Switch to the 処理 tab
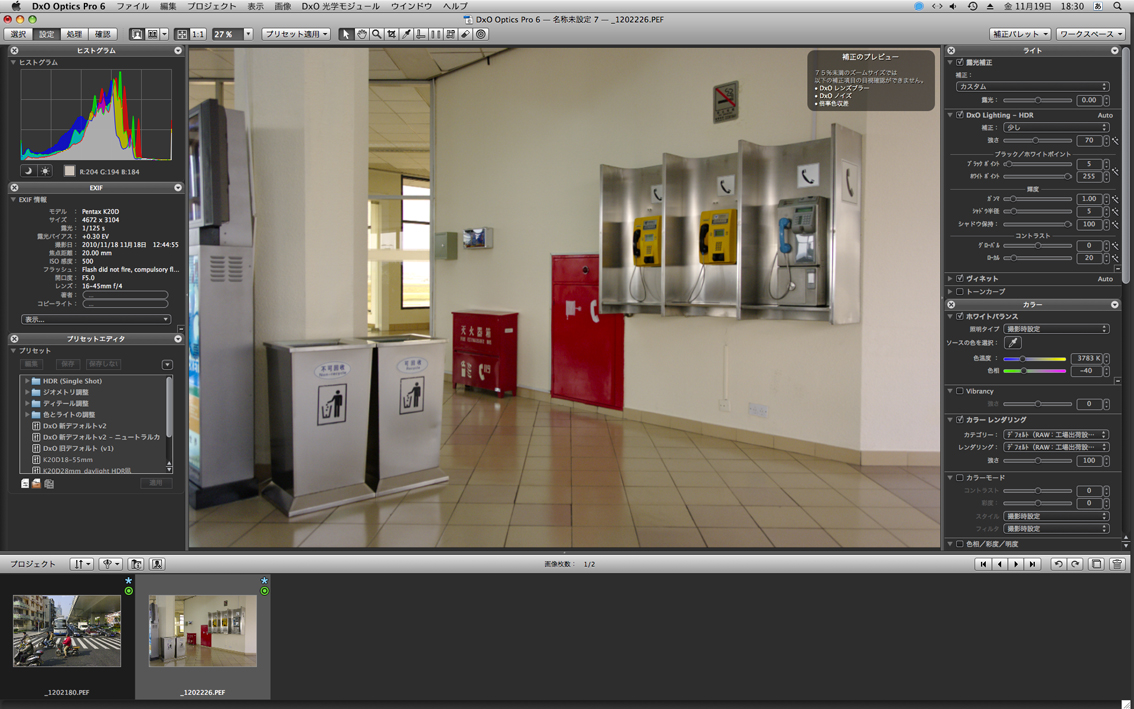Image resolution: width=1134 pixels, height=709 pixels. [x=74, y=34]
